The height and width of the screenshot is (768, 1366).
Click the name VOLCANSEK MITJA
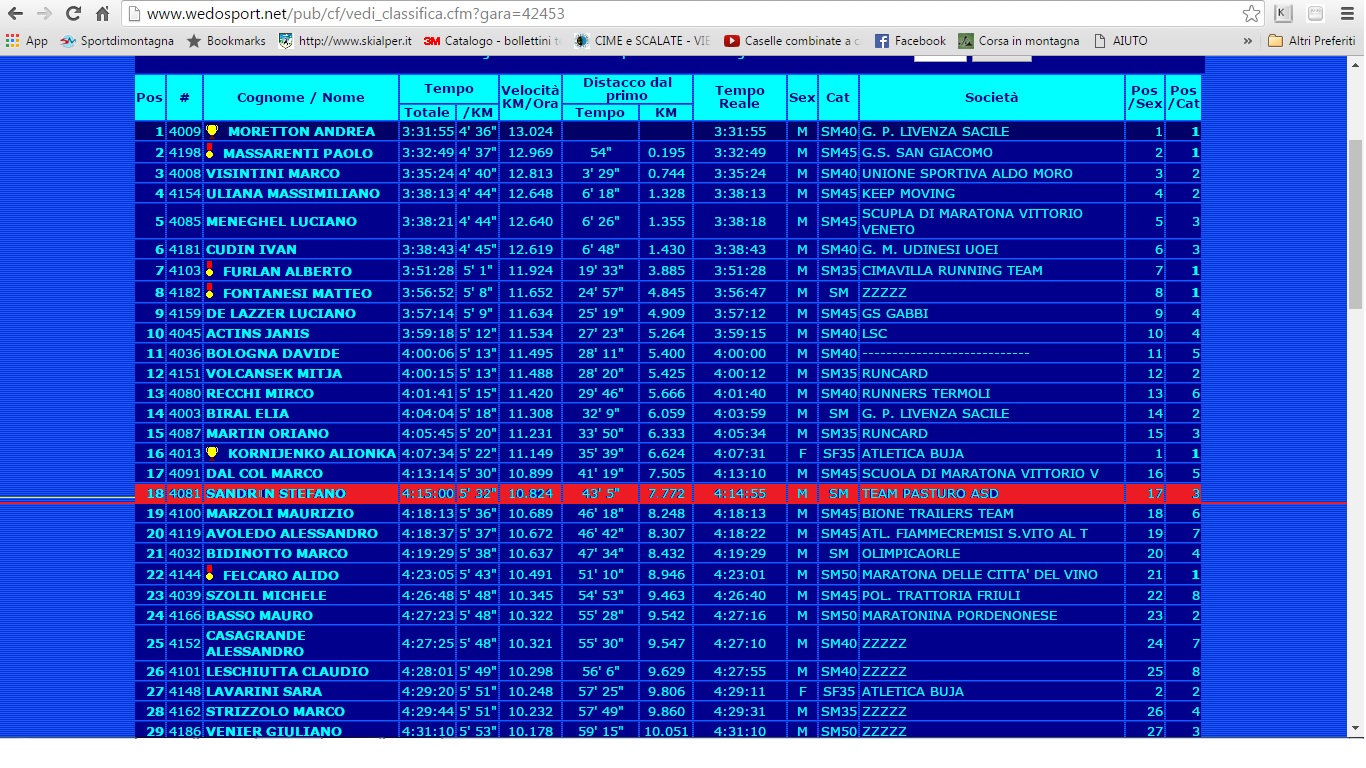pos(274,373)
